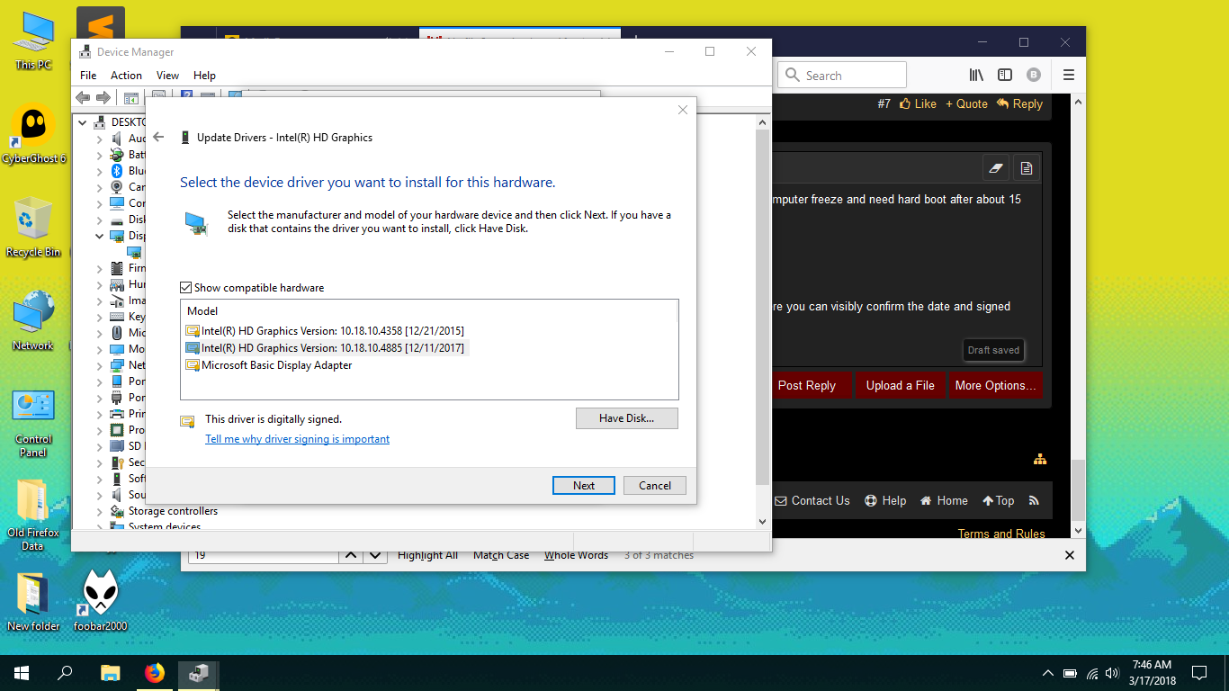The image size is (1229, 691).
Task: Click the Like link on post #7
Action: 918,104
